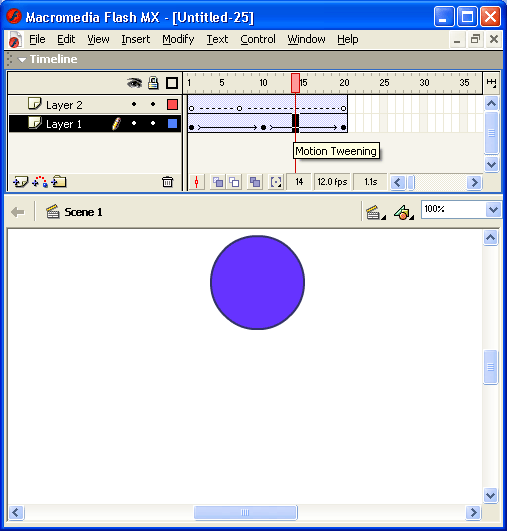Open the 100% zoom dropdown

(x=493, y=210)
